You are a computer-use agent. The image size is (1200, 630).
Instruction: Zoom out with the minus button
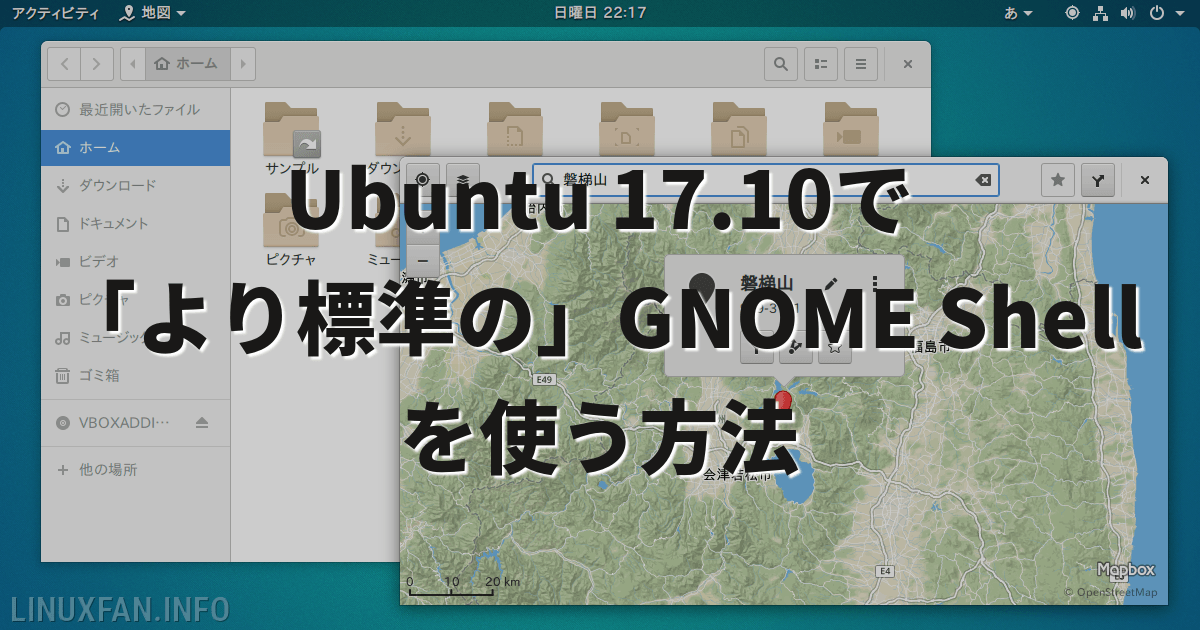[422, 260]
